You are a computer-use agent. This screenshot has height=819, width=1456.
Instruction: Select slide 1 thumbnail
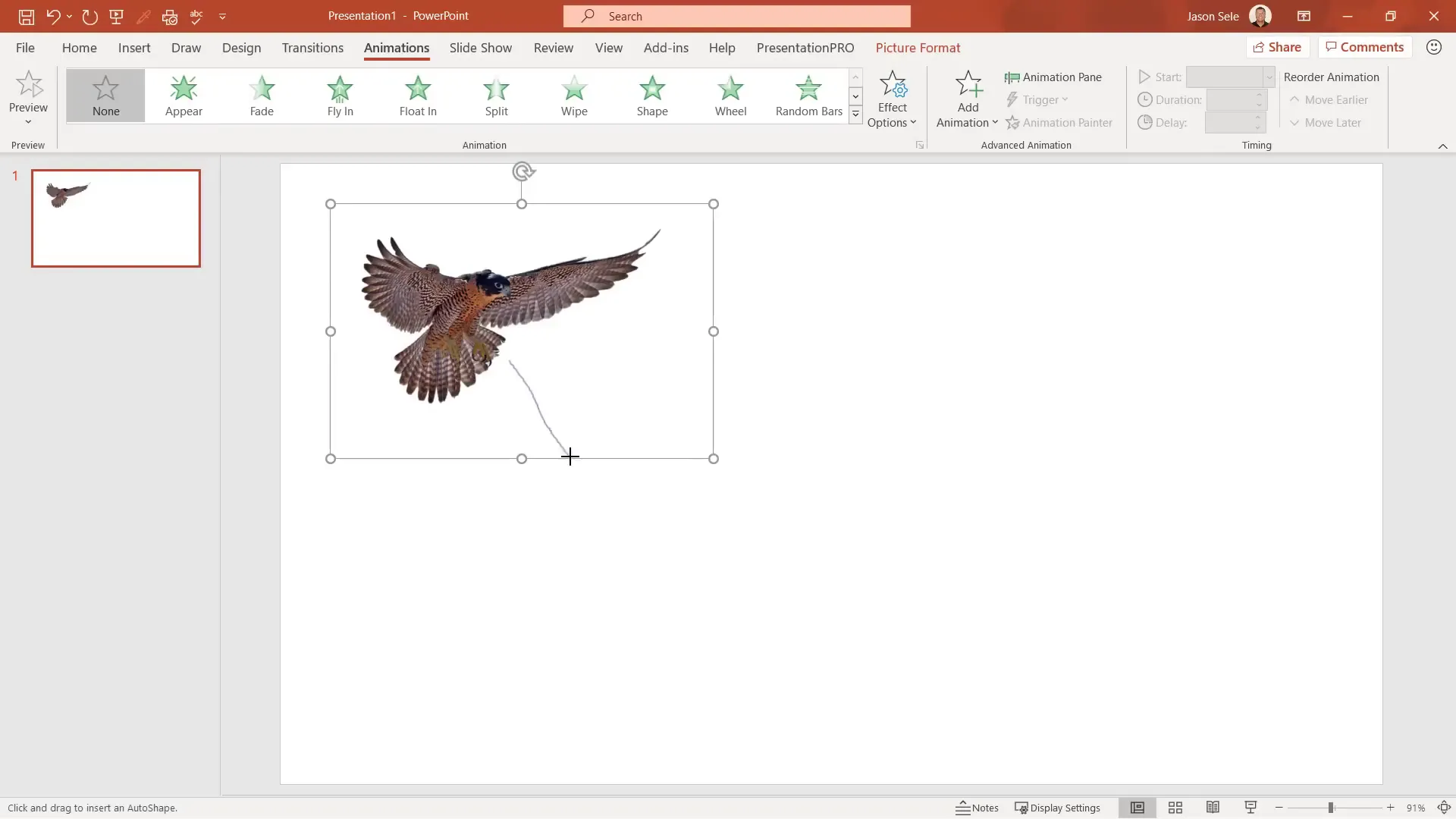click(x=116, y=218)
